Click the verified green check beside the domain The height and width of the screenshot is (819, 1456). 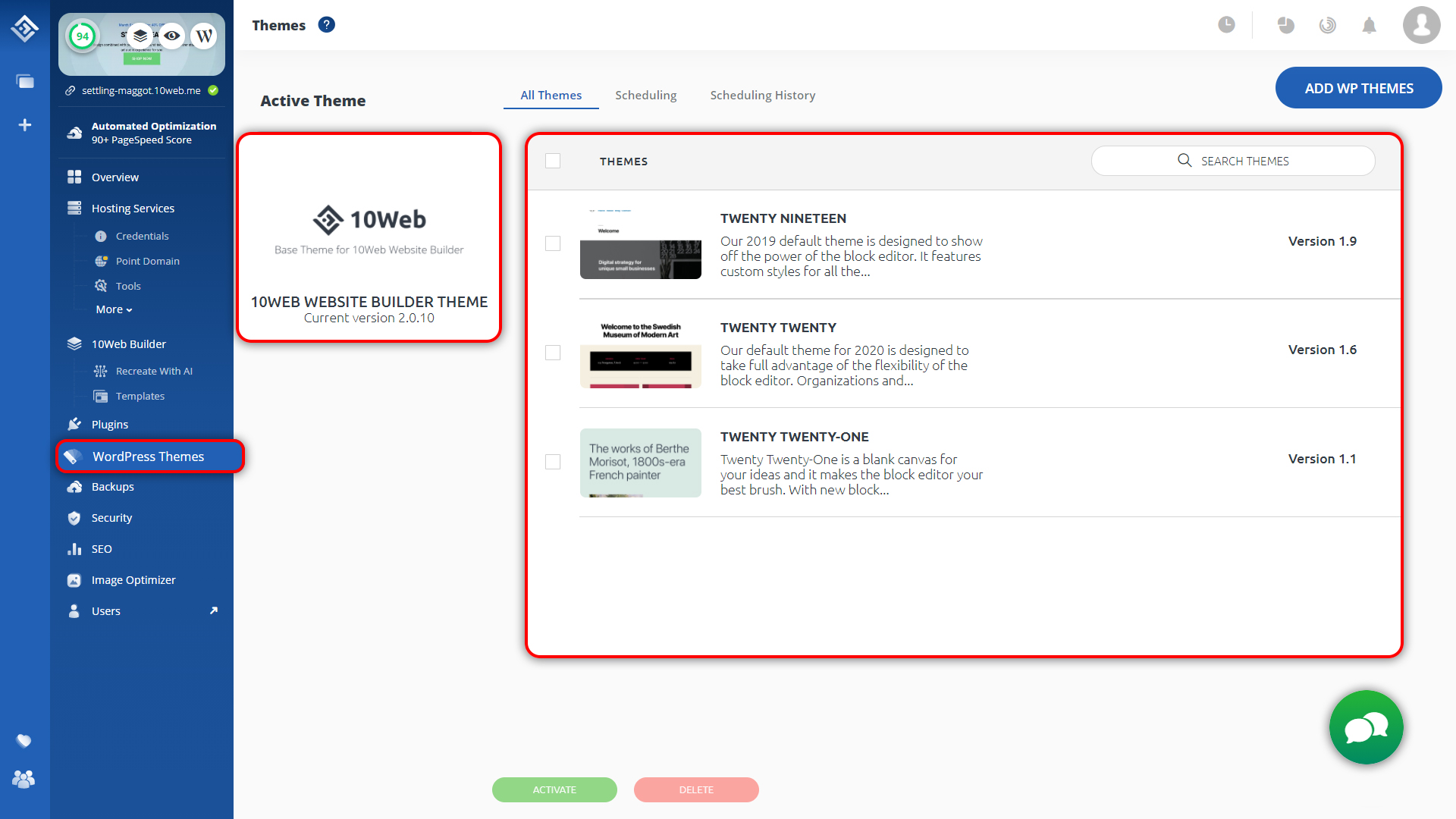tap(213, 90)
